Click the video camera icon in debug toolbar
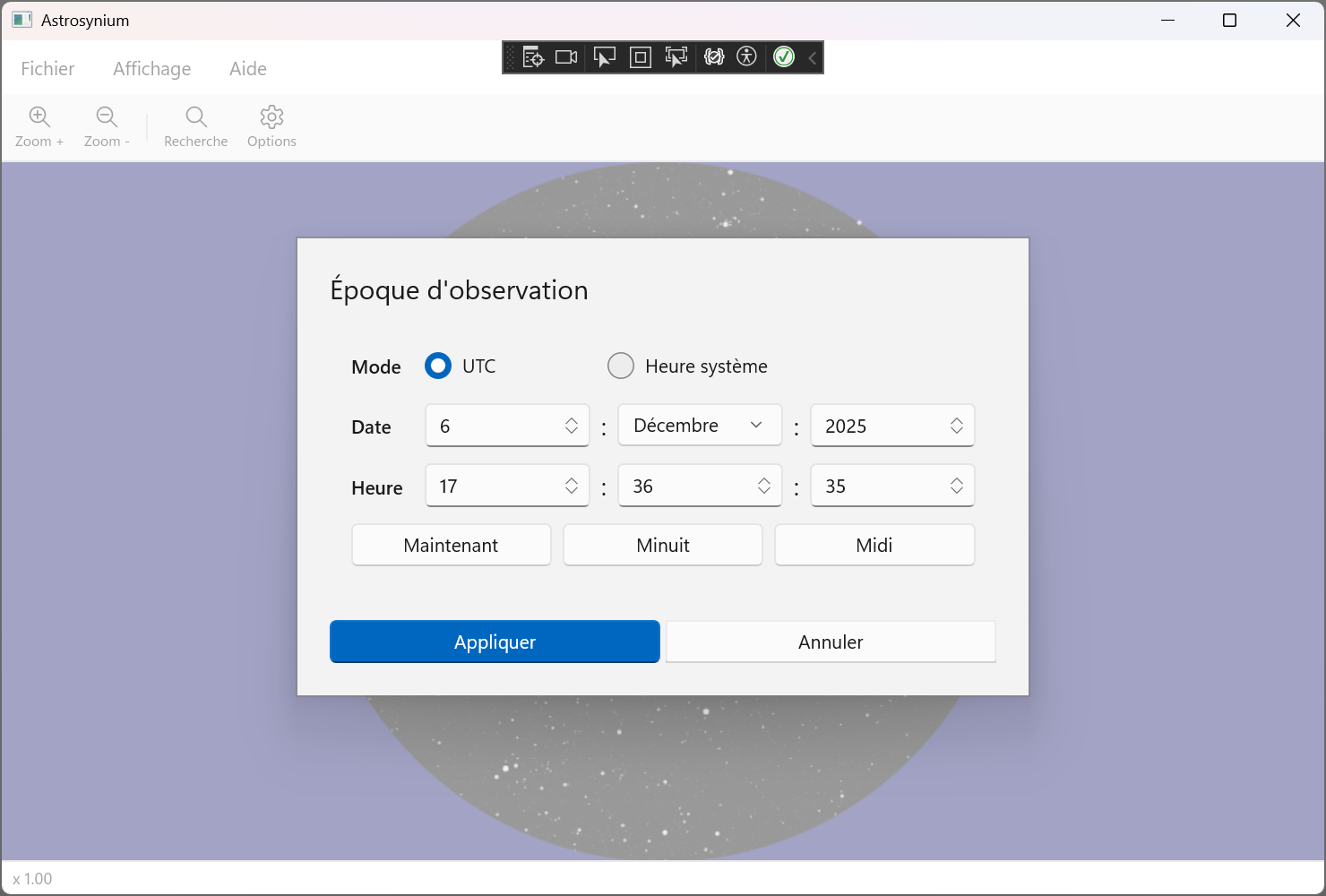The height and width of the screenshot is (896, 1326). point(566,57)
